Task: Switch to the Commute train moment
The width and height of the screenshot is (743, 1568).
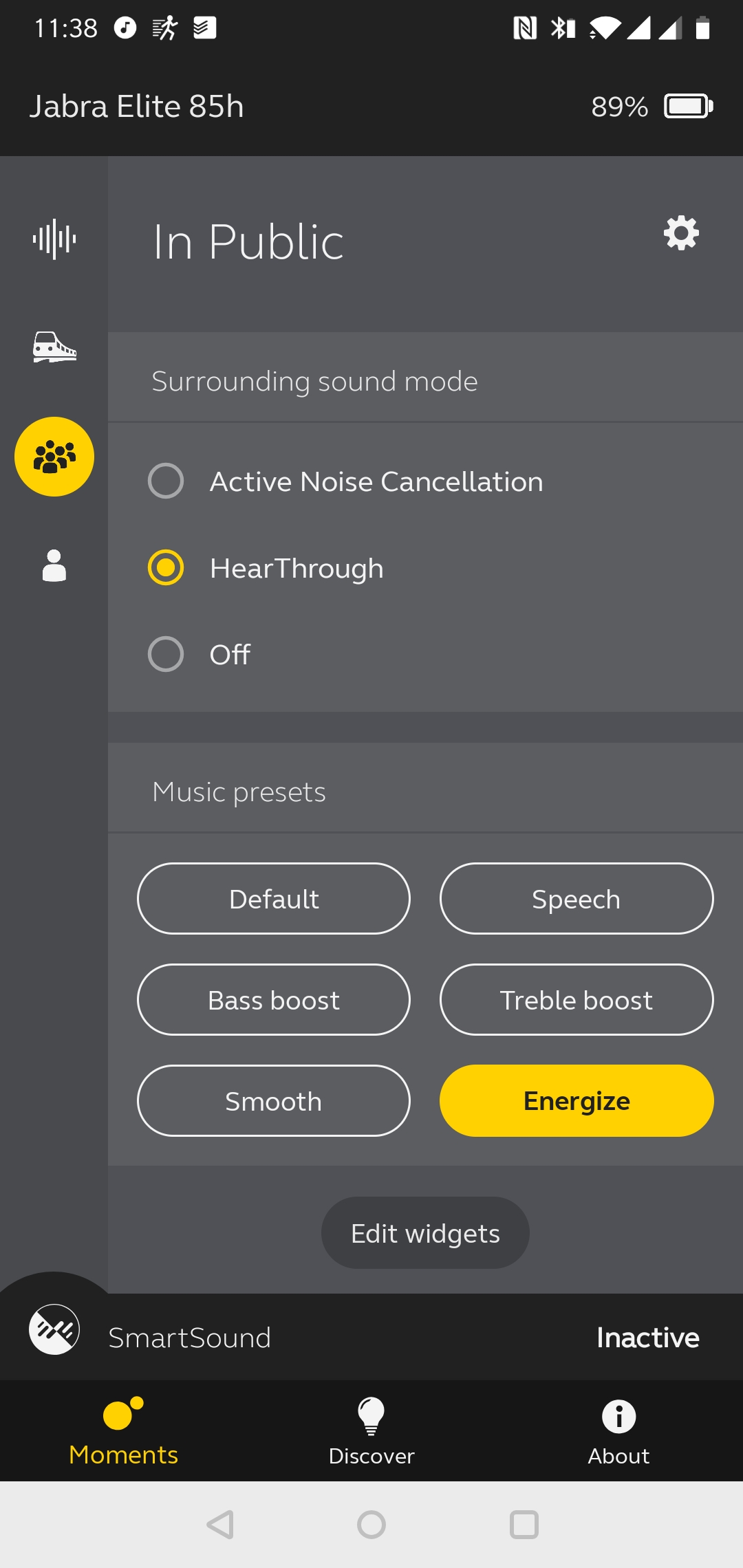Action: click(x=54, y=347)
